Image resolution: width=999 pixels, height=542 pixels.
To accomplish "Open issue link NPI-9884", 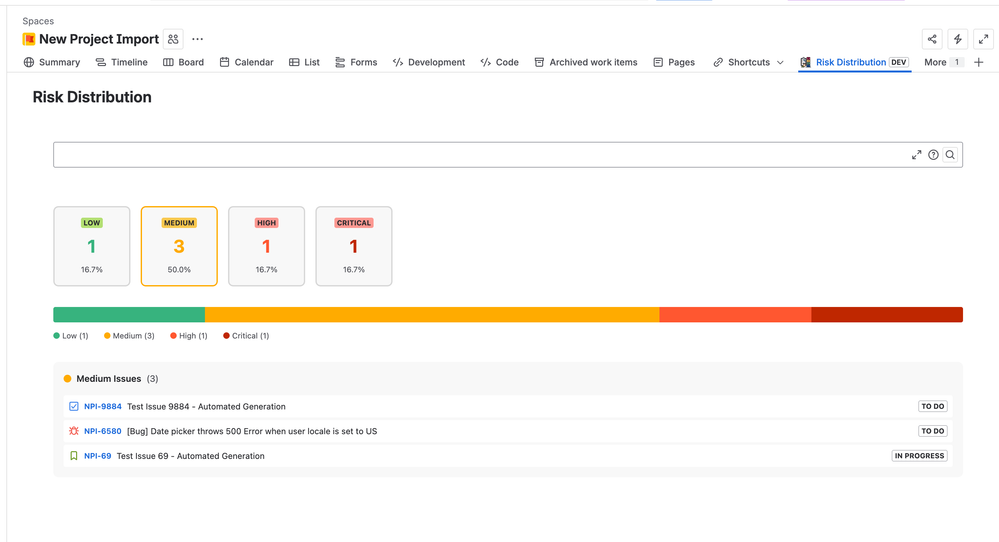I will (103, 406).
